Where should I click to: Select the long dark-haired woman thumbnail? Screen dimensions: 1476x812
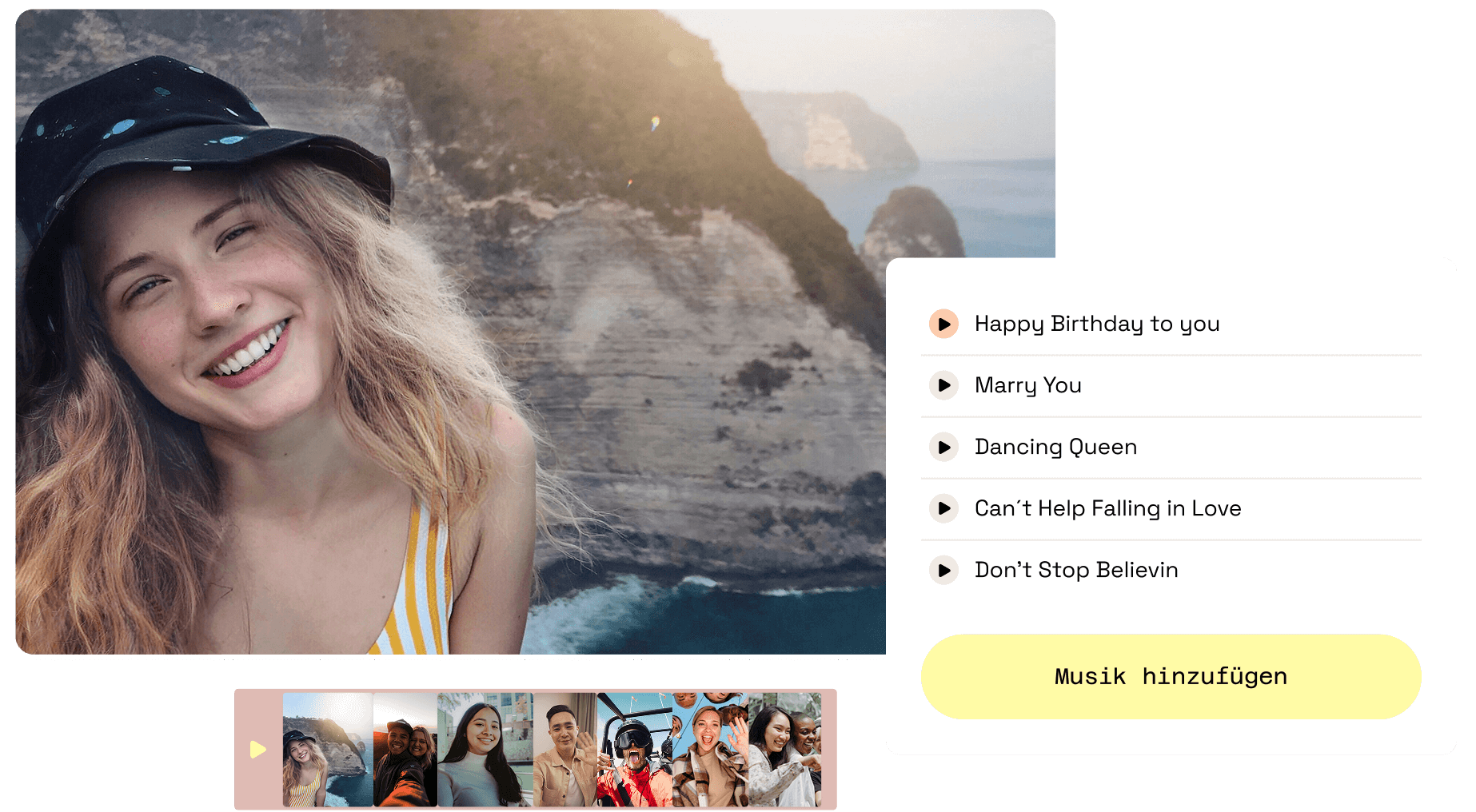point(485,750)
